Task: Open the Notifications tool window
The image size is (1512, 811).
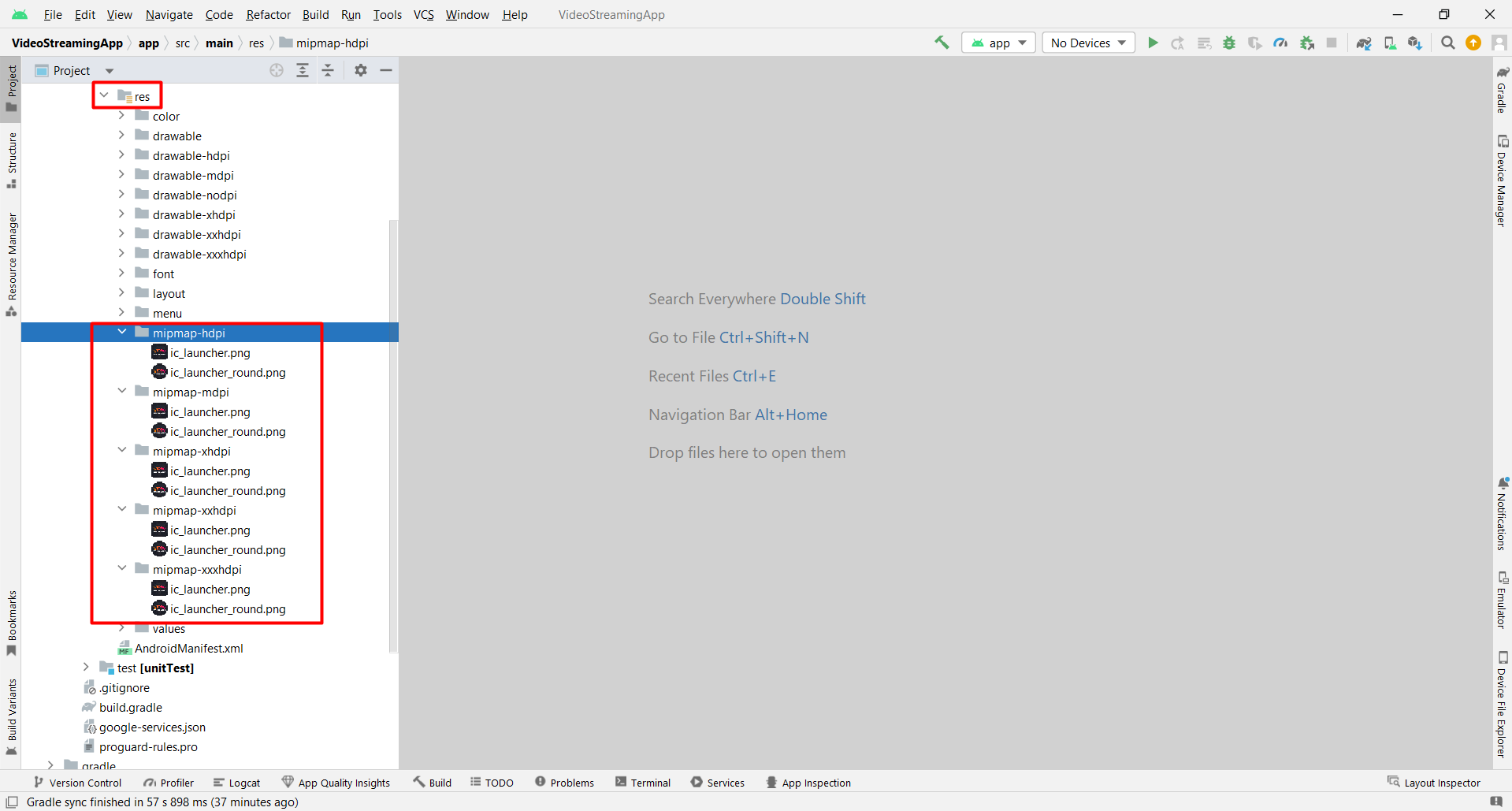Action: tap(1502, 513)
